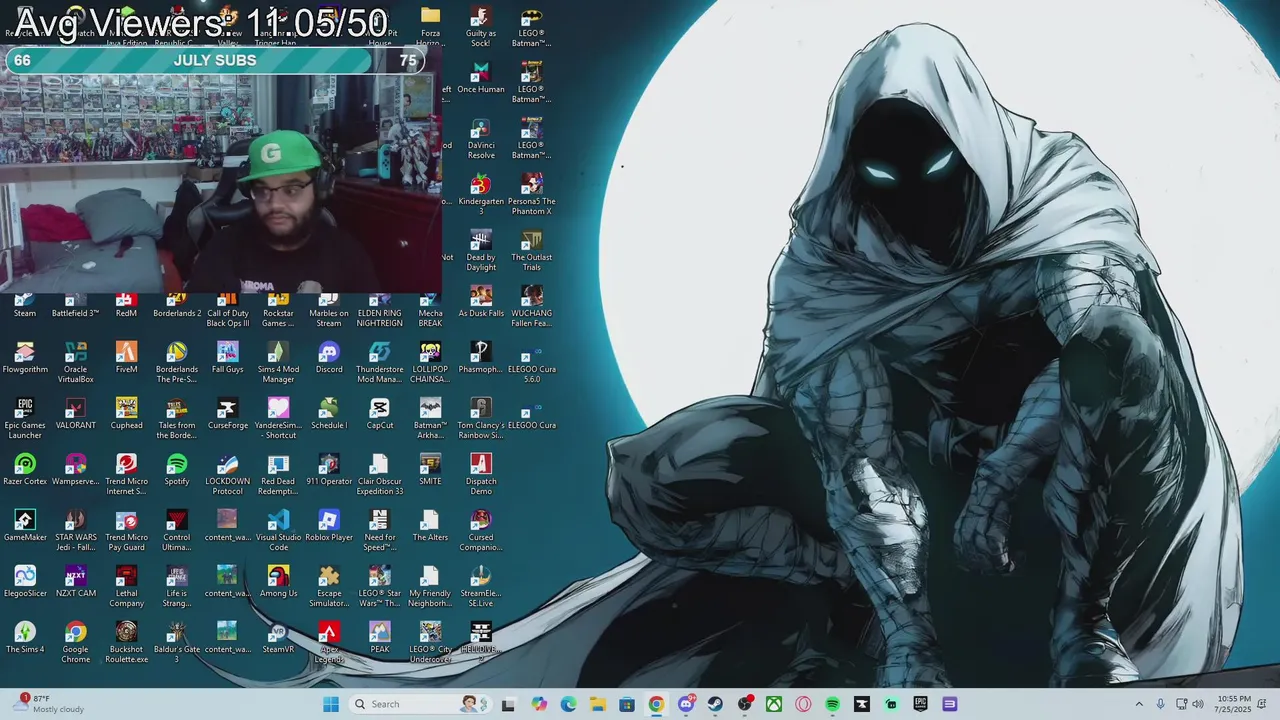The width and height of the screenshot is (1280, 720).
Task: Open Spotify from the taskbar
Action: click(x=832, y=704)
